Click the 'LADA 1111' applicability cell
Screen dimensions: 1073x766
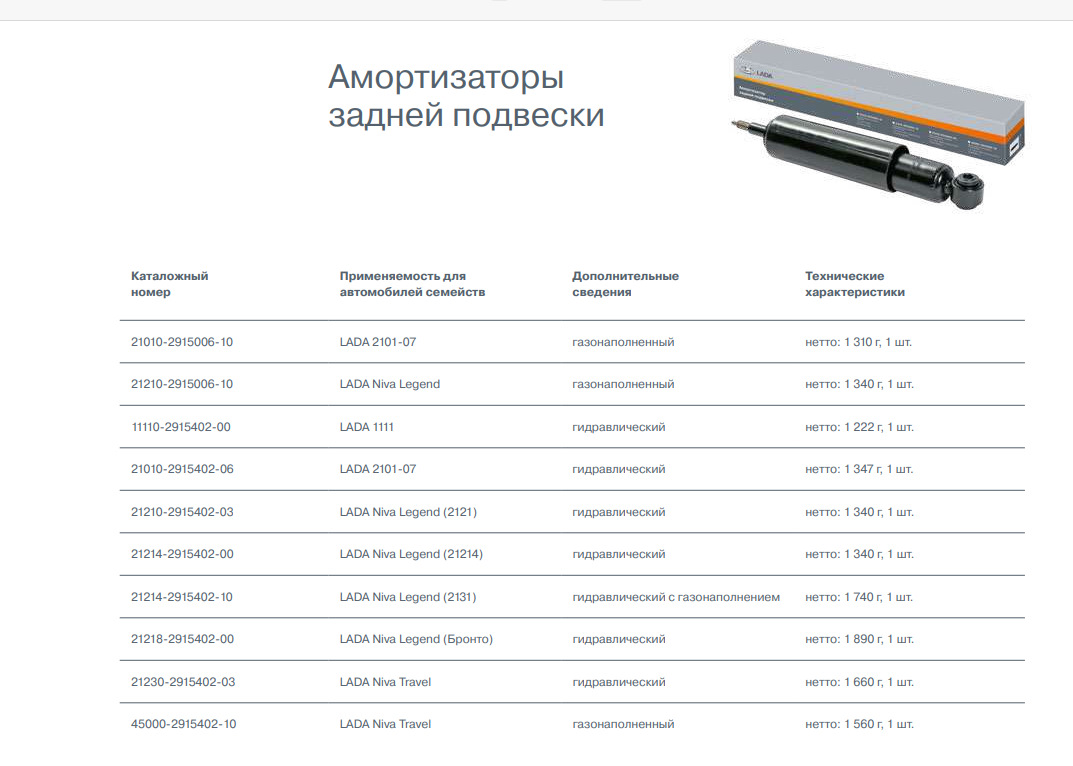[367, 427]
